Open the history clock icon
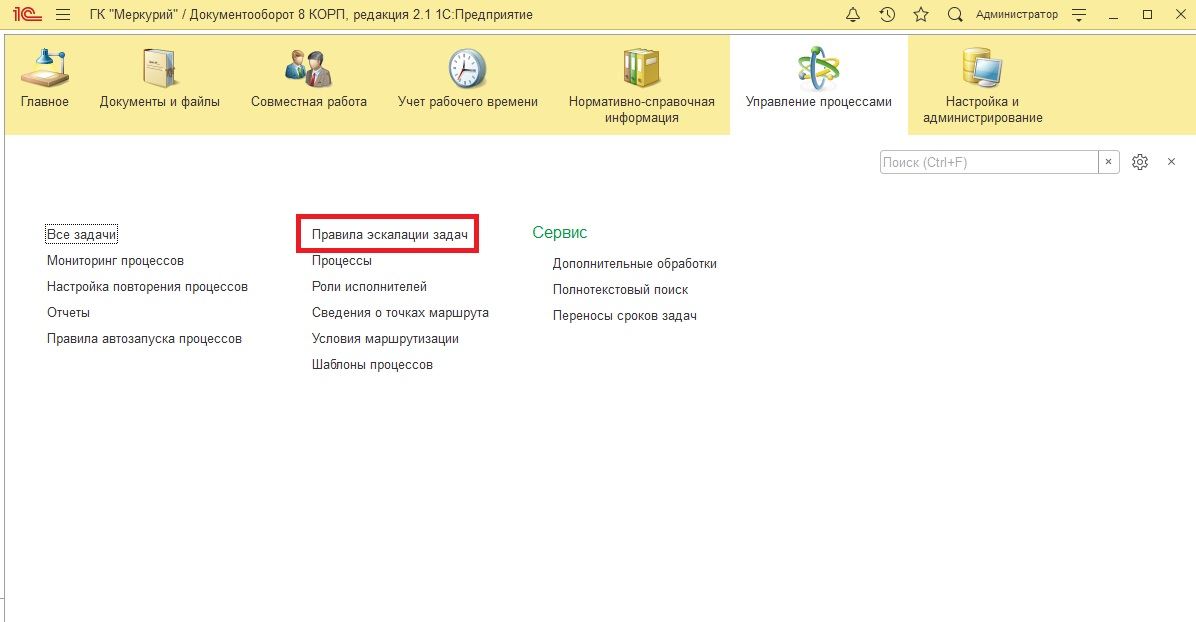This screenshot has height=622, width=1196. (x=887, y=15)
